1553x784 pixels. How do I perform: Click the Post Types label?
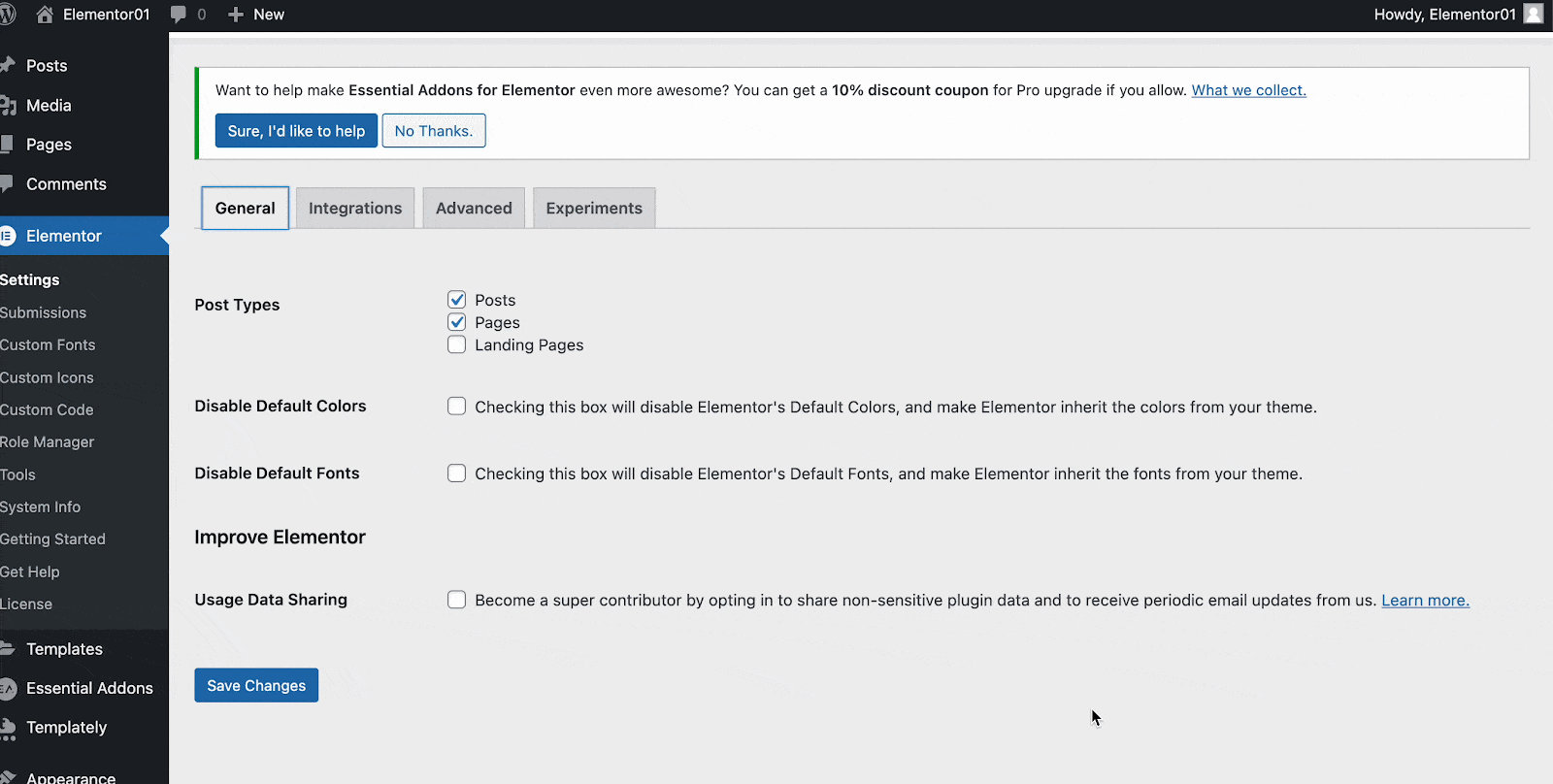pyautogui.click(x=237, y=305)
